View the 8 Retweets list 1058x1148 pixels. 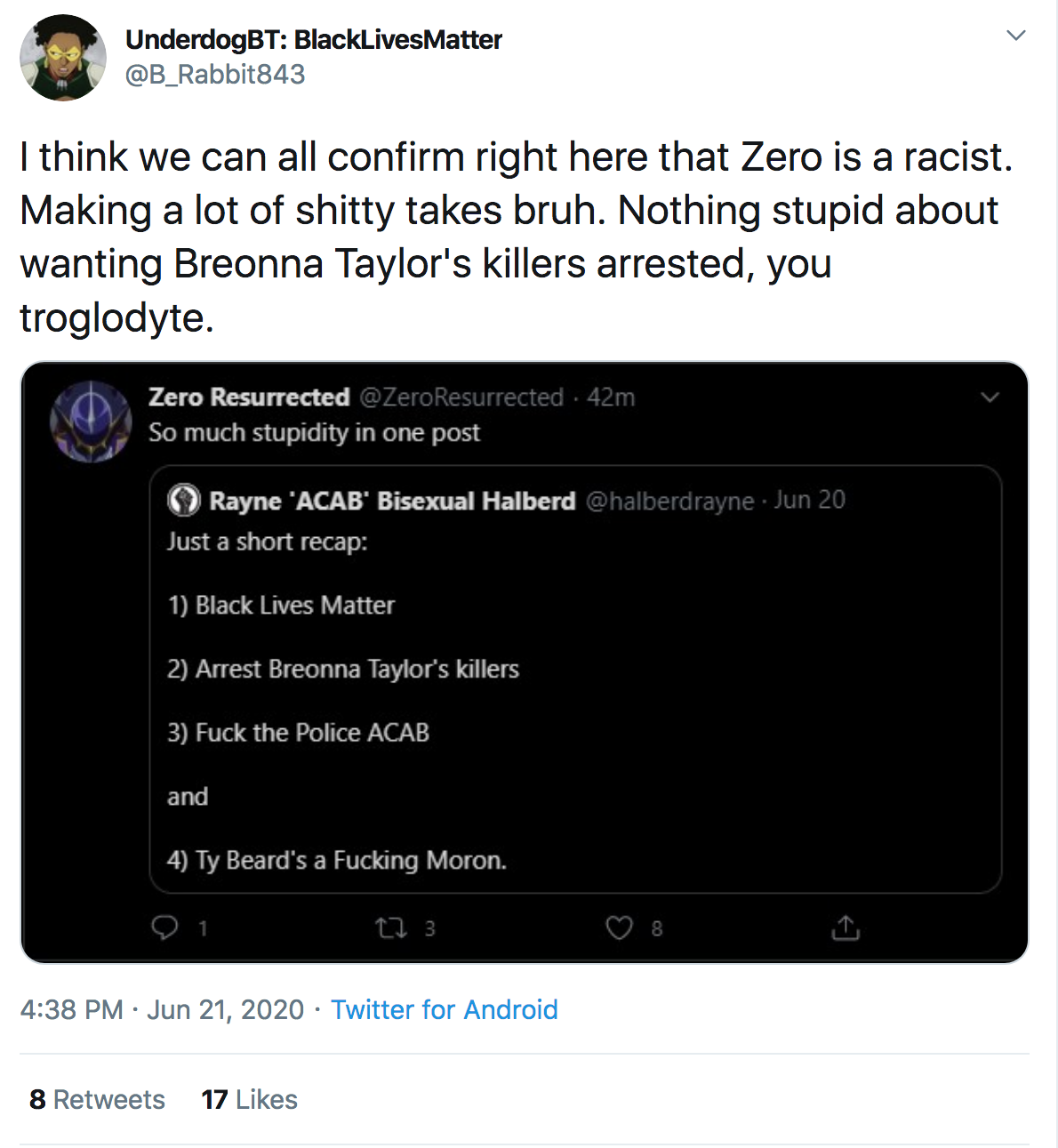[97, 1100]
